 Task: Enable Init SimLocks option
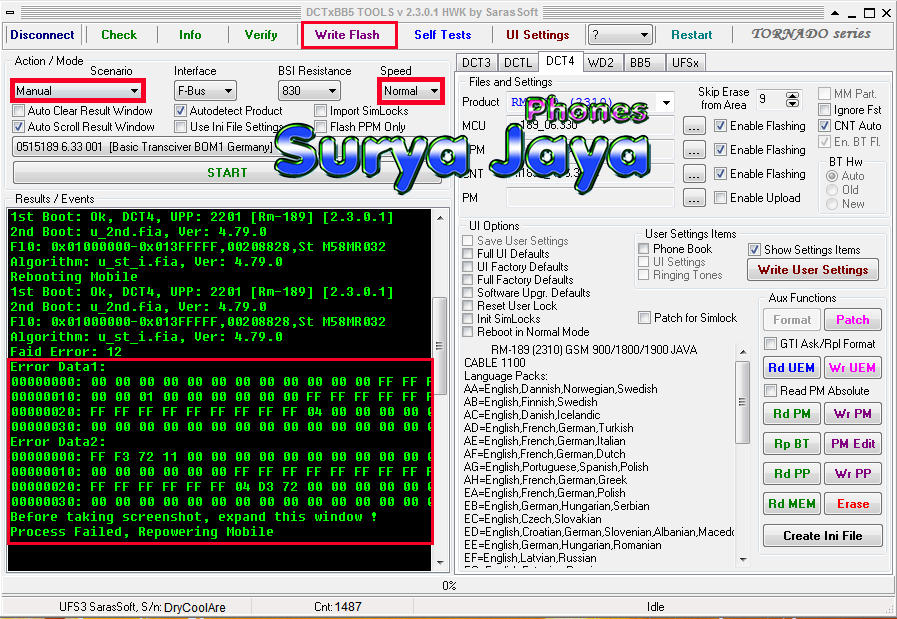pyautogui.click(x=468, y=319)
